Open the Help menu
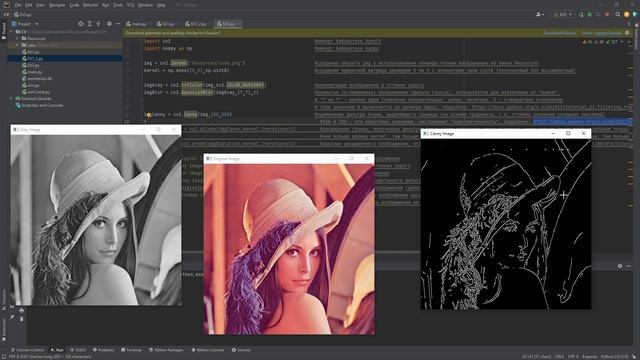This screenshot has height=360, width=640. [161, 5]
